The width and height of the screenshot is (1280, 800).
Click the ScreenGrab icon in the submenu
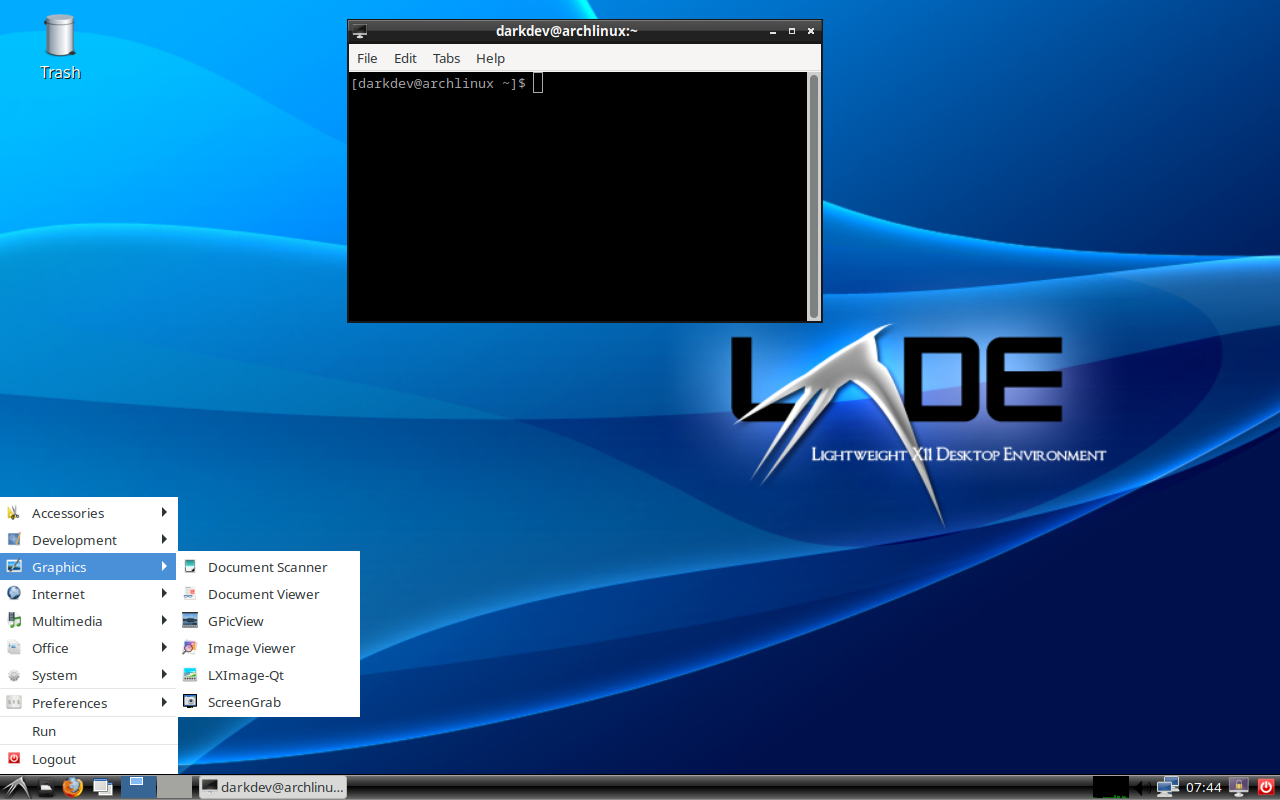point(190,702)
